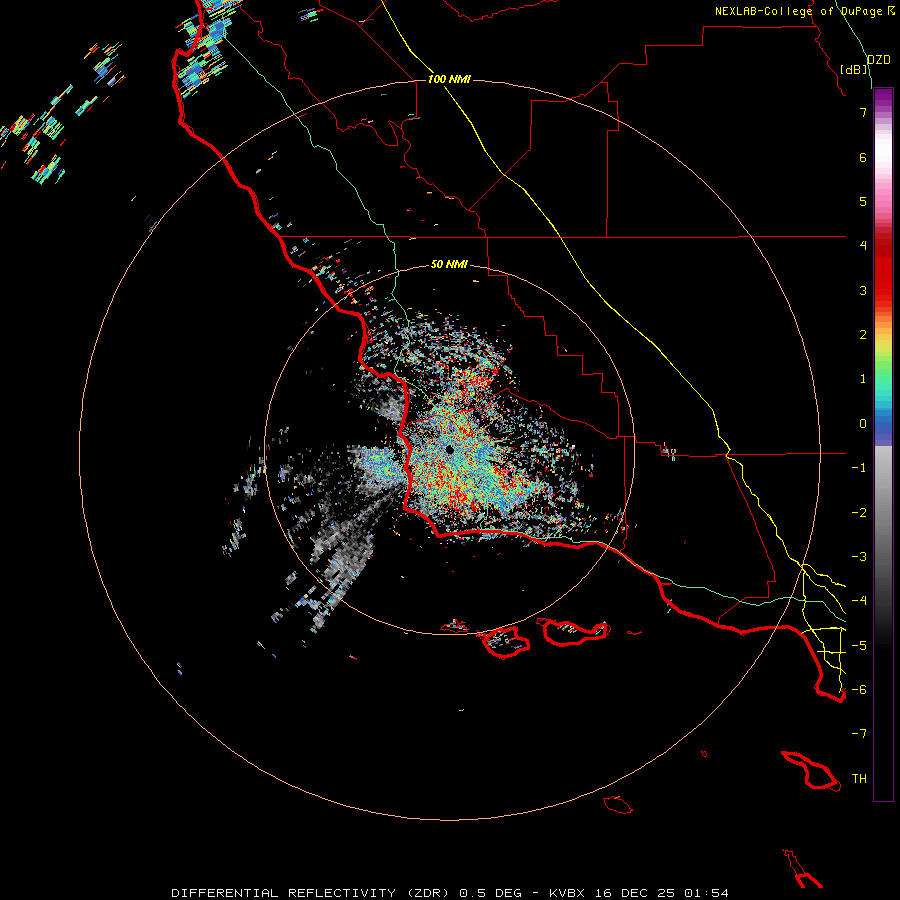Click the black radar site dot

pos(449,450)
